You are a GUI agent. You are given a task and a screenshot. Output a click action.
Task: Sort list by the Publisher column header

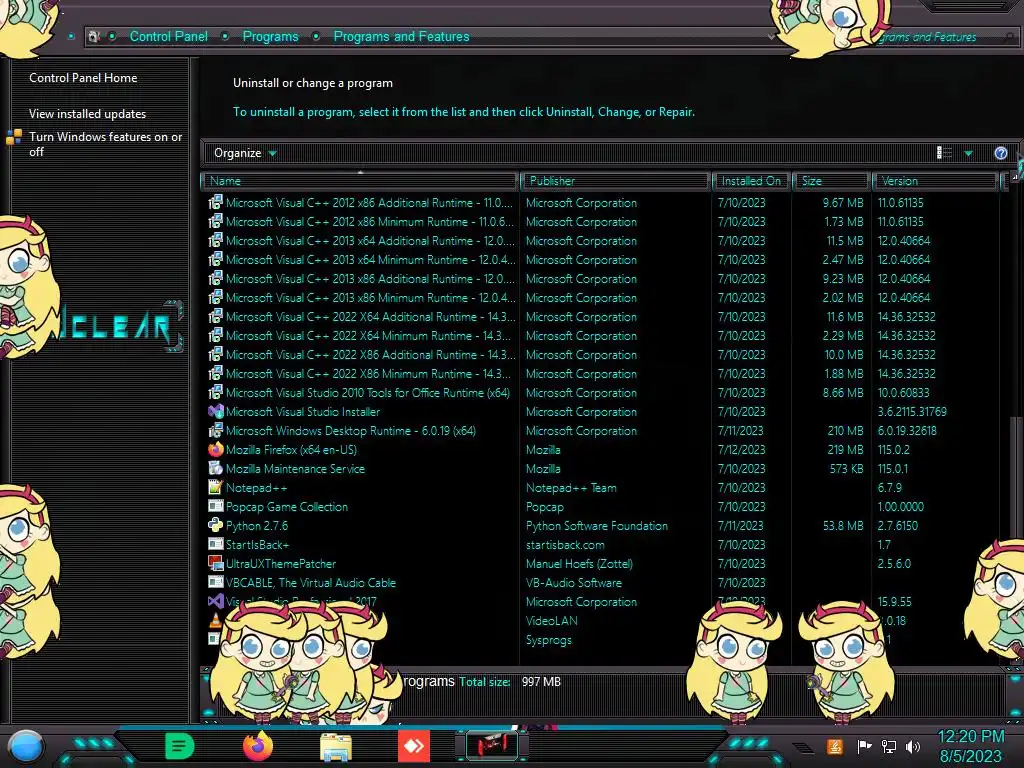click(615, 181)
